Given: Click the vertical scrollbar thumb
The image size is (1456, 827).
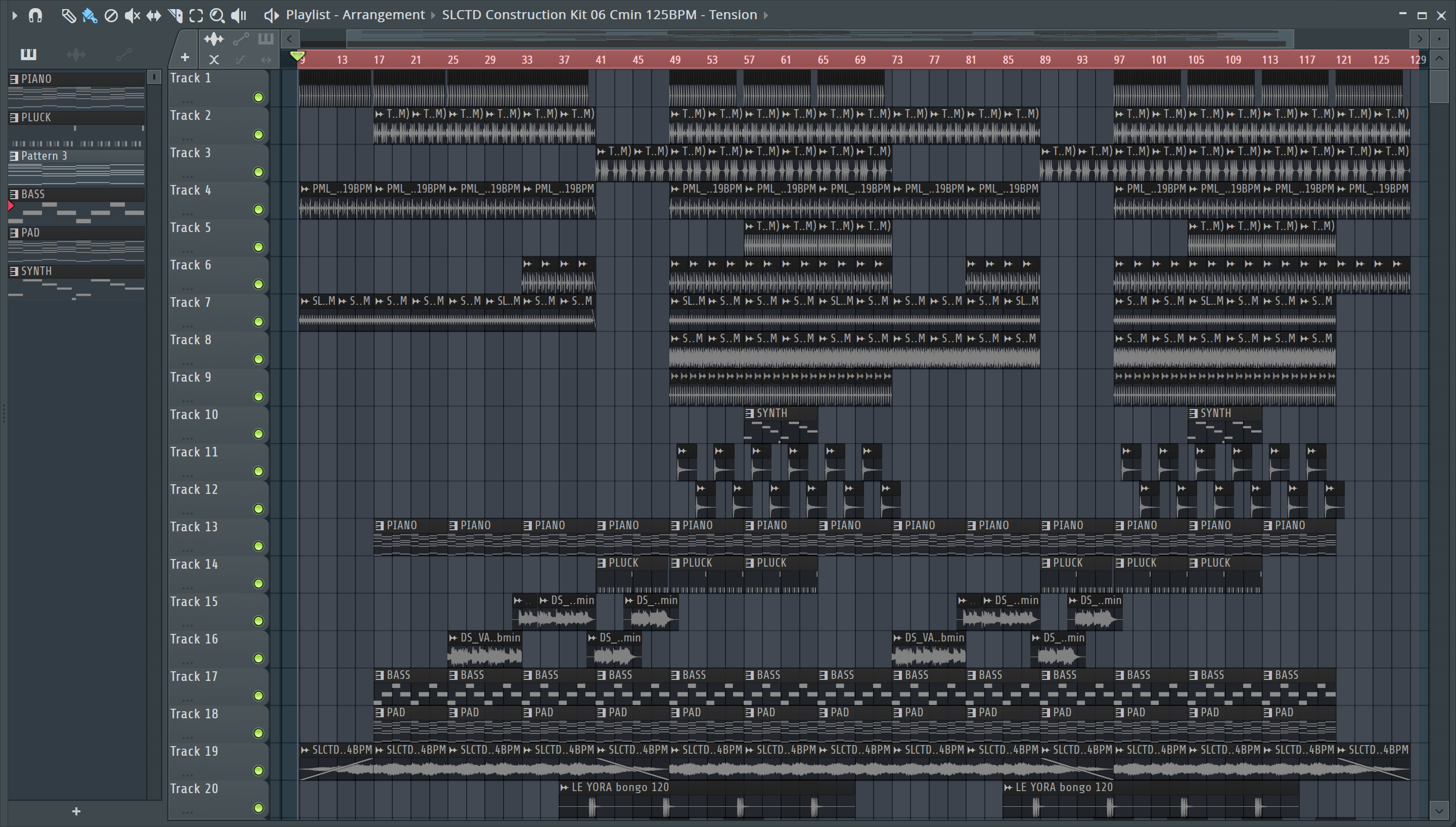Looking at the screenshot, I should [x=1439, y=85].
